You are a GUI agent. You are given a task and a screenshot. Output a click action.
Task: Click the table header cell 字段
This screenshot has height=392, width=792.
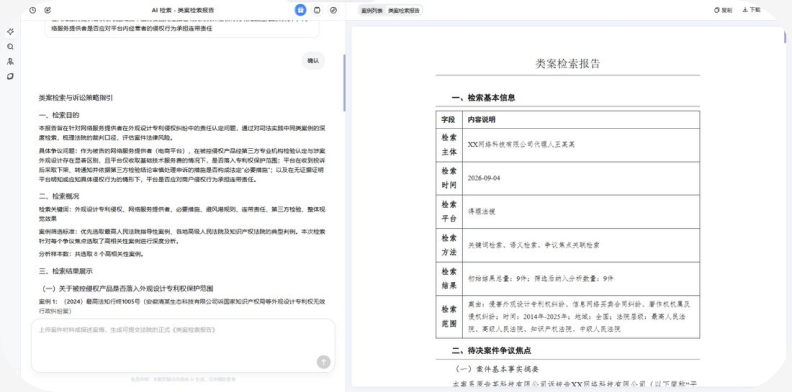449,120
